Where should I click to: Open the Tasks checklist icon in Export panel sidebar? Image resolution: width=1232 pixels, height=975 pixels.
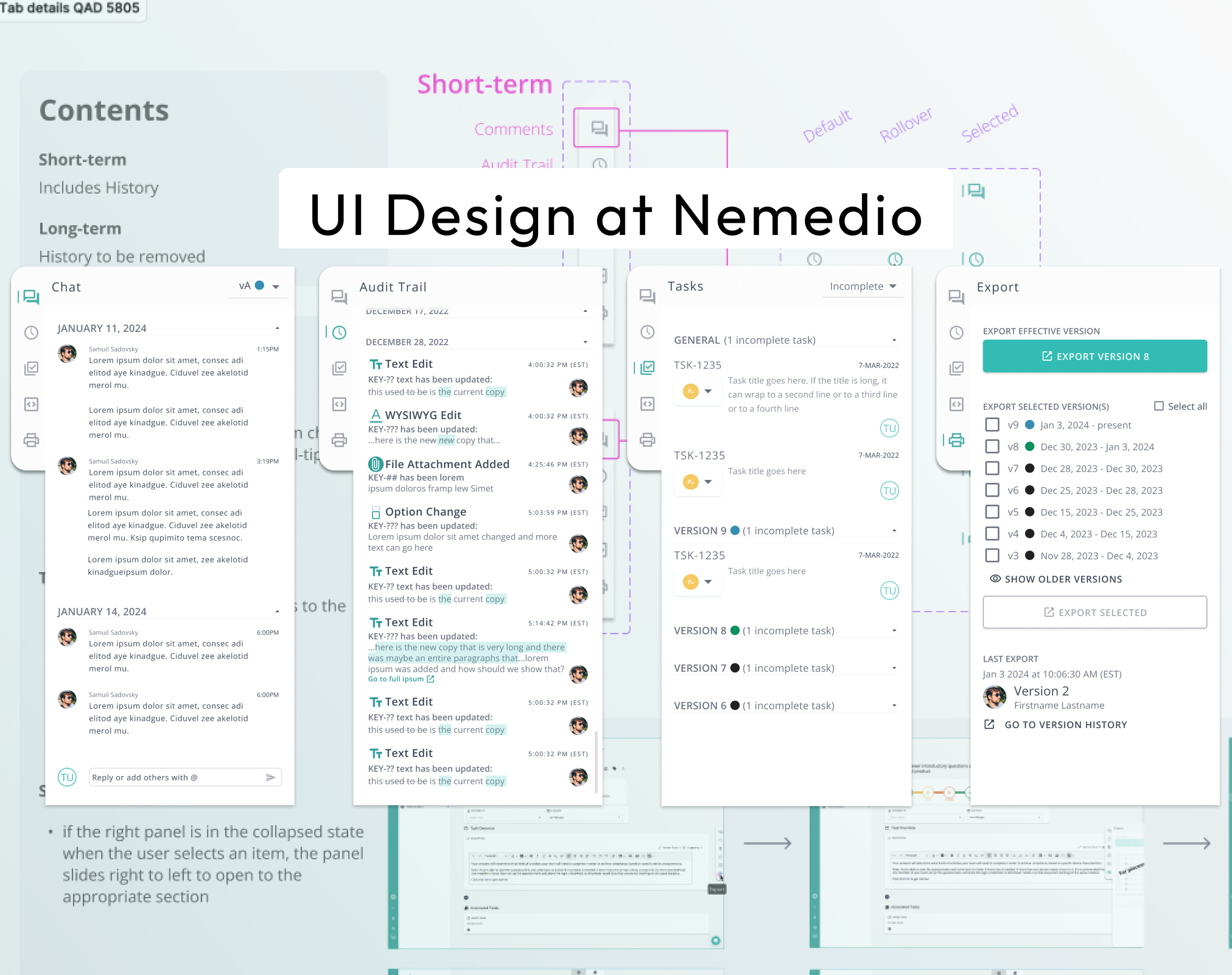pos(956,368)
